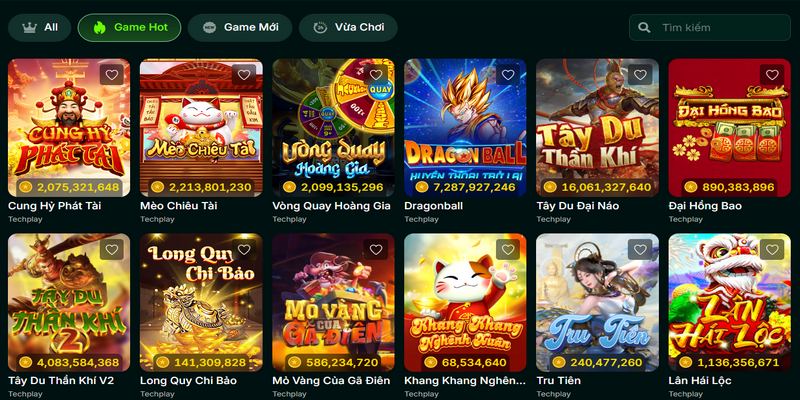Select the Game Hot tab

click(130, 28)
